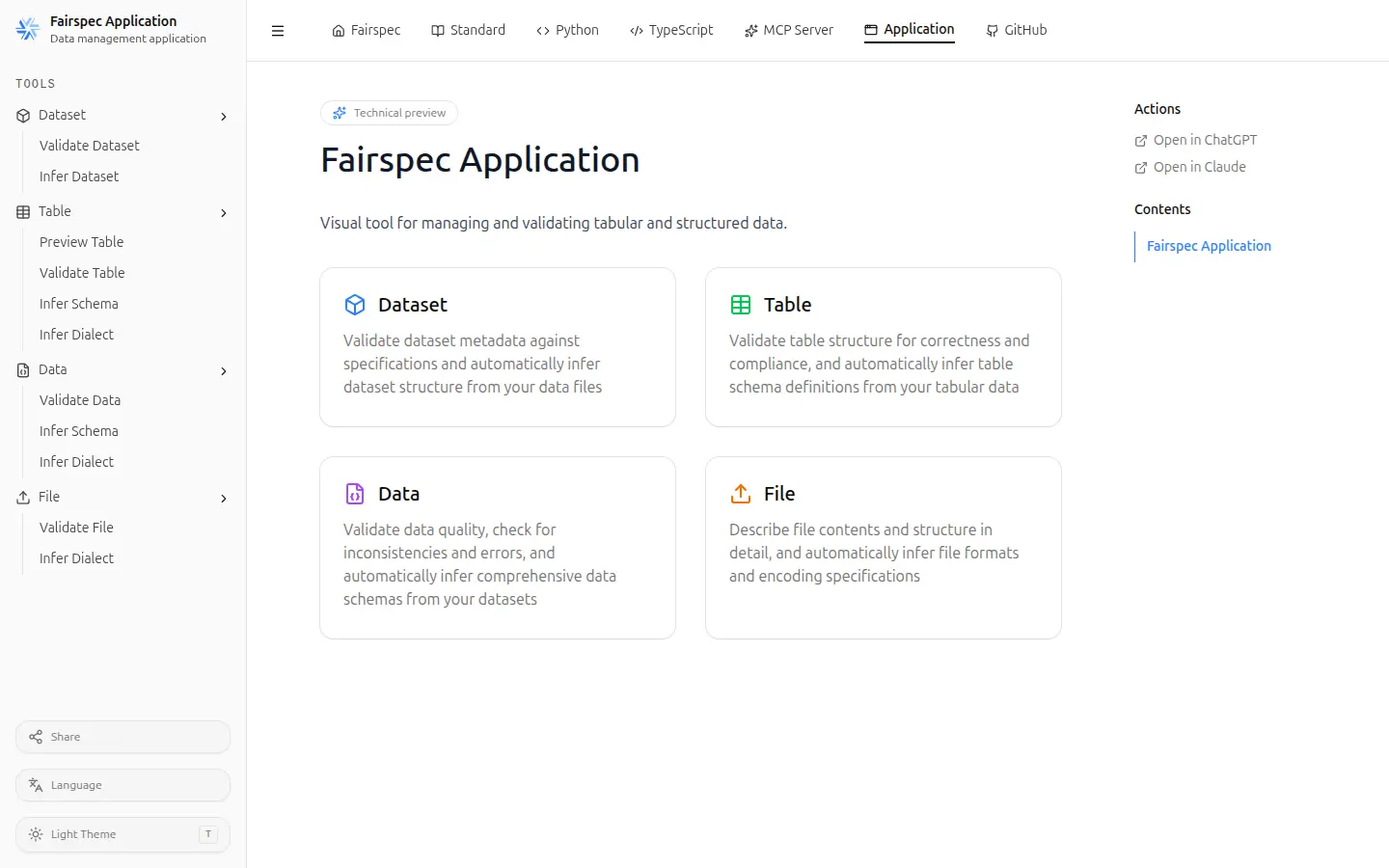Click the orange upload icon on File card
Viewport: 1389px width, 868px height.
pos(741,494)
